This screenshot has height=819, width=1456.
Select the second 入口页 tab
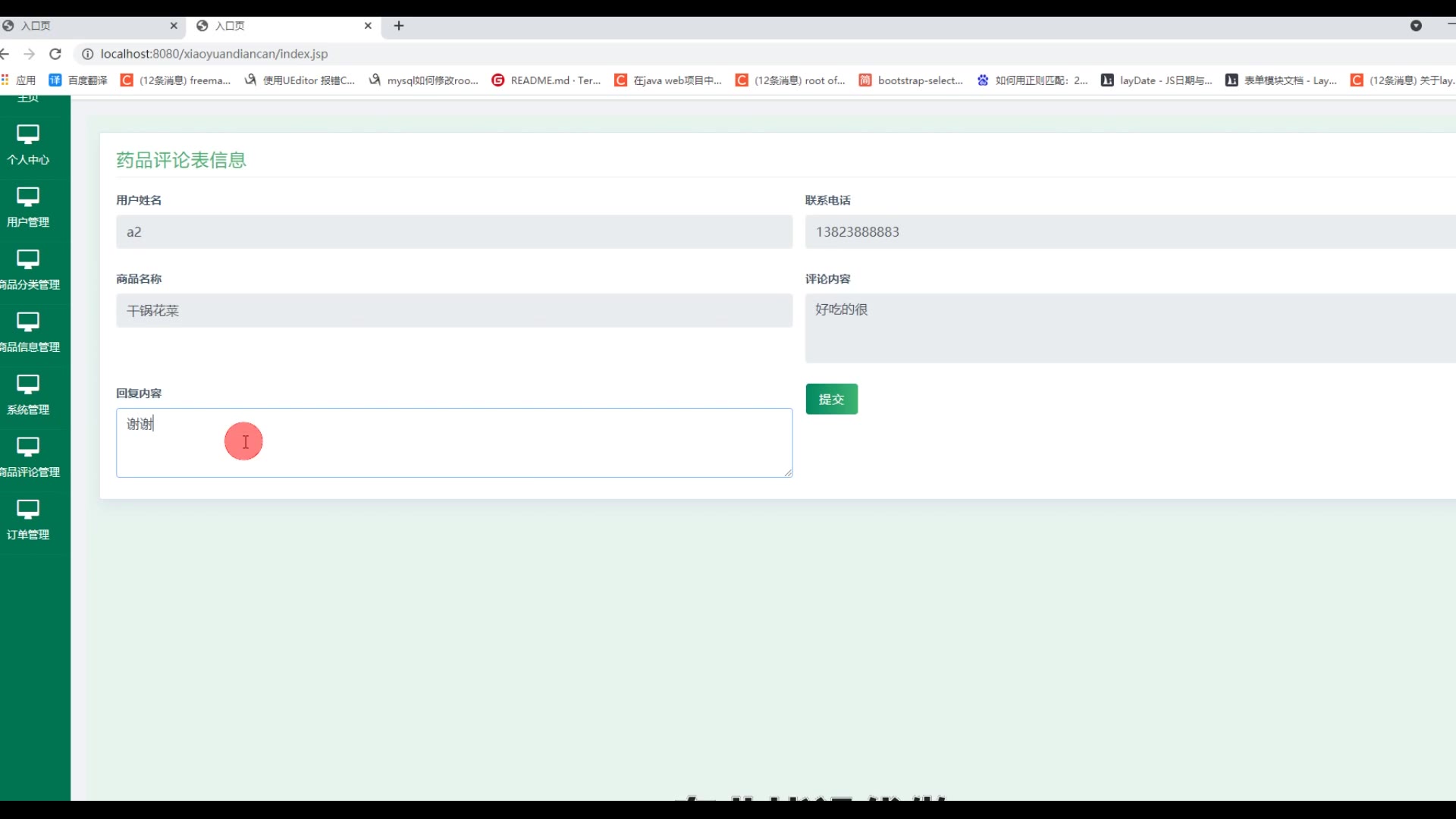284,26
